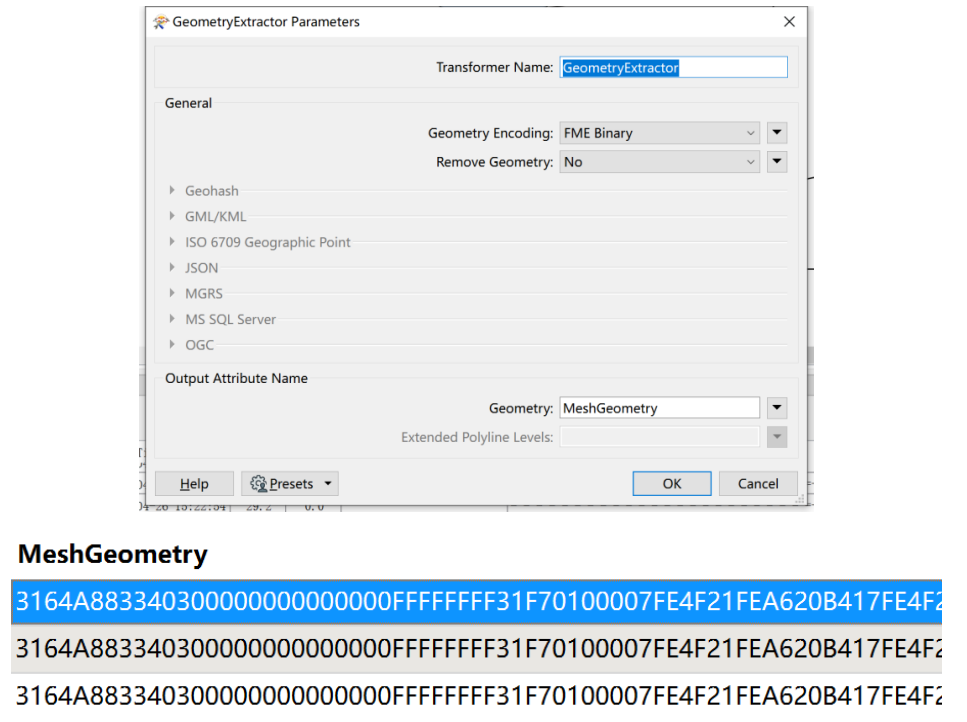Image resolution: width=967 pixels, height=722 pixels.
Task: Expand the Geohash section
Action: [x=172, y=191]
